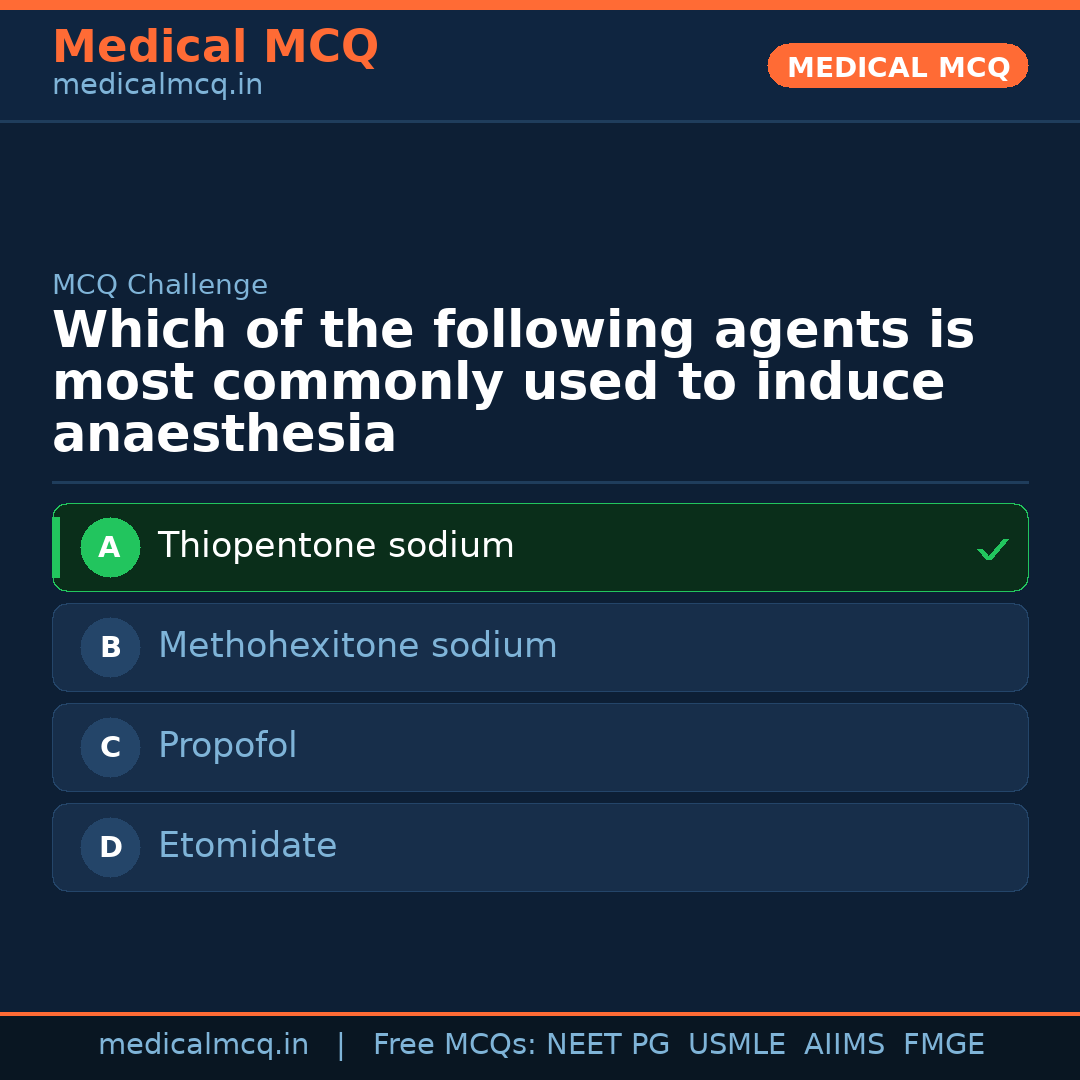
Task: Click the D letter circle icon
Action: 110,847
